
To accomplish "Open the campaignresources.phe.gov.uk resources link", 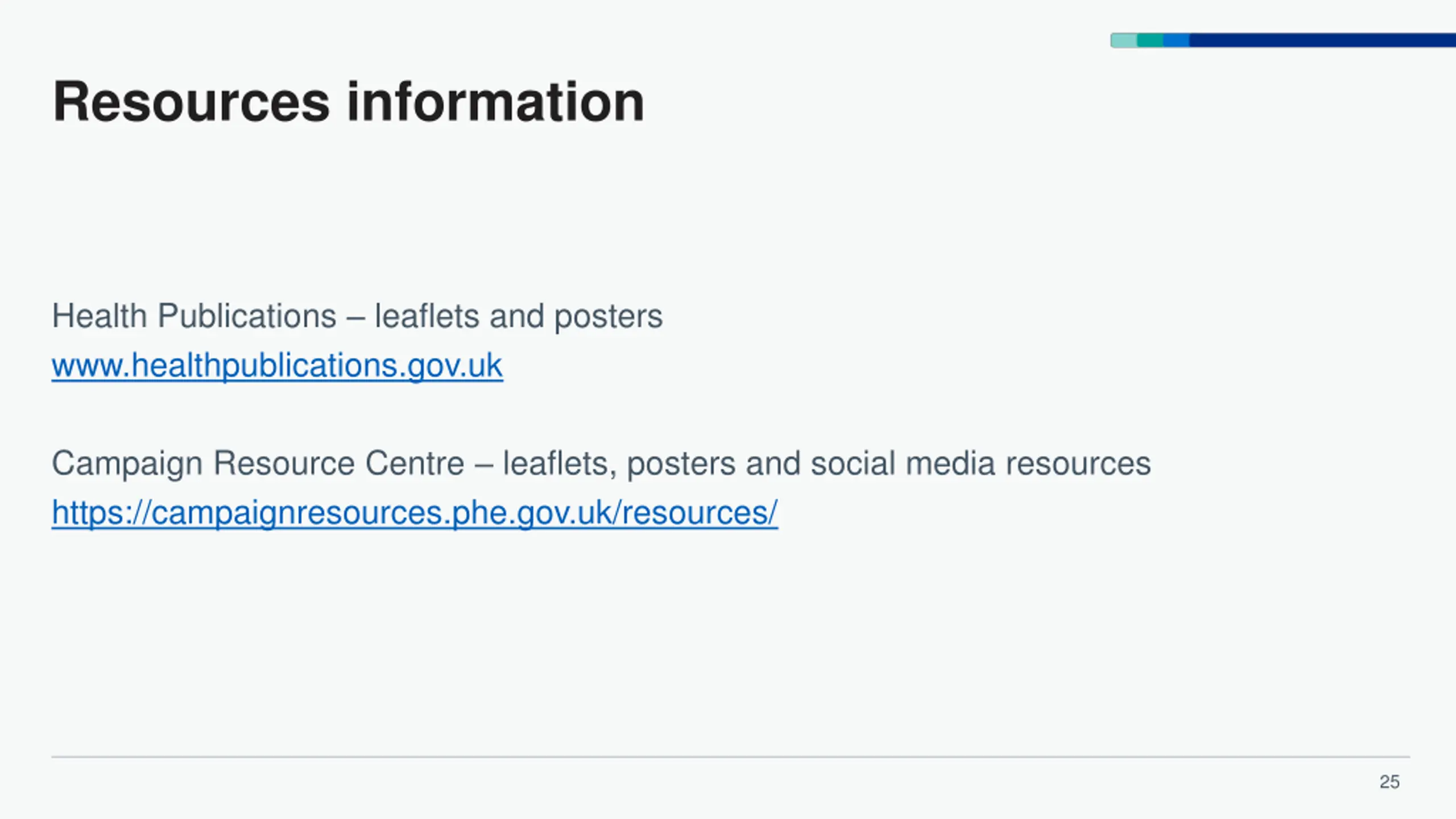I will [414, 512].
